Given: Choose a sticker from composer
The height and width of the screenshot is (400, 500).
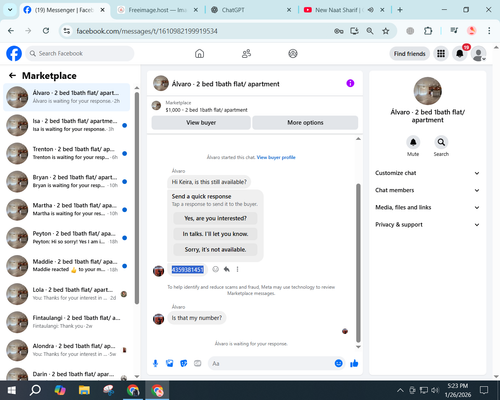Looking at the screenshot, I should click(x=184, y=363).
